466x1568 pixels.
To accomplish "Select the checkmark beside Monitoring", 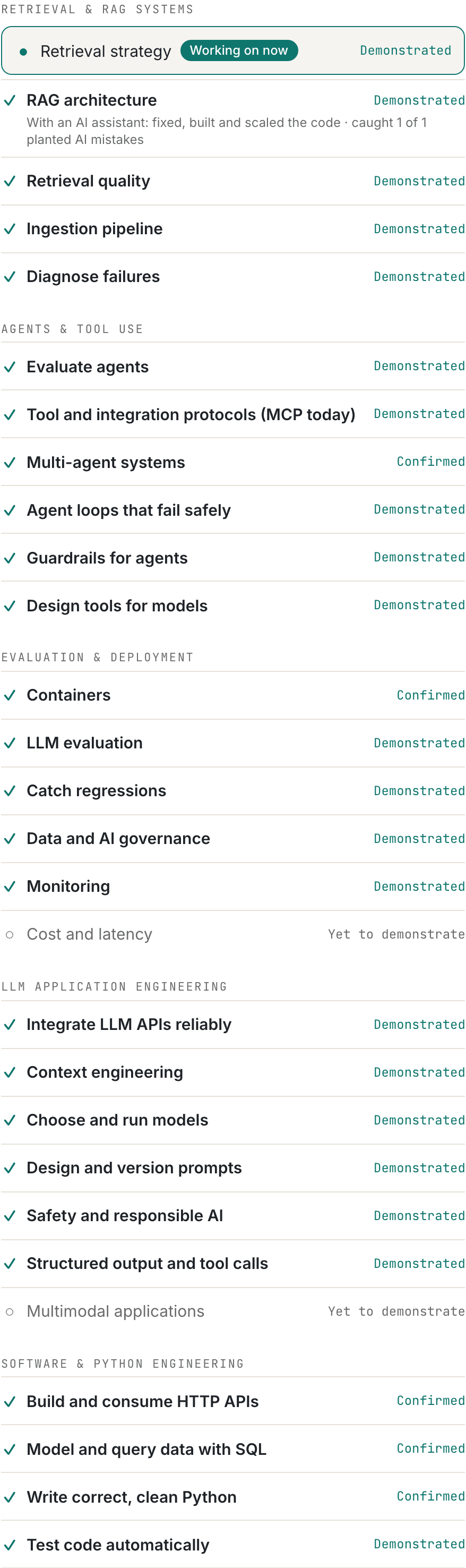I will pos(10,887).
